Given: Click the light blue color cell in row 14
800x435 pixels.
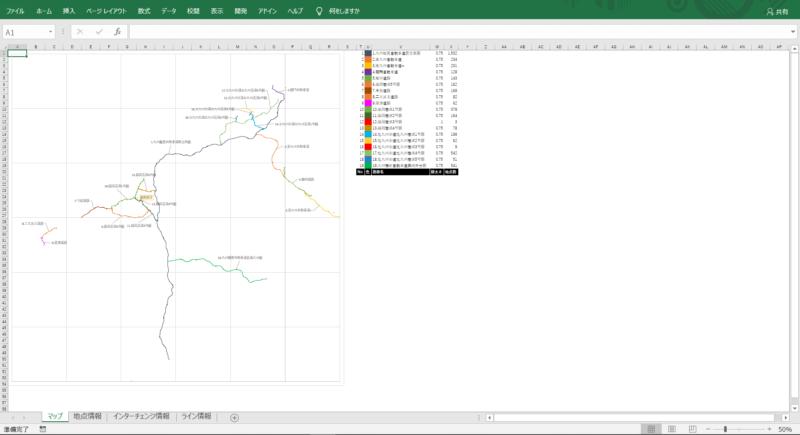Looking at the screenshot, I should [x=368, y=134].
